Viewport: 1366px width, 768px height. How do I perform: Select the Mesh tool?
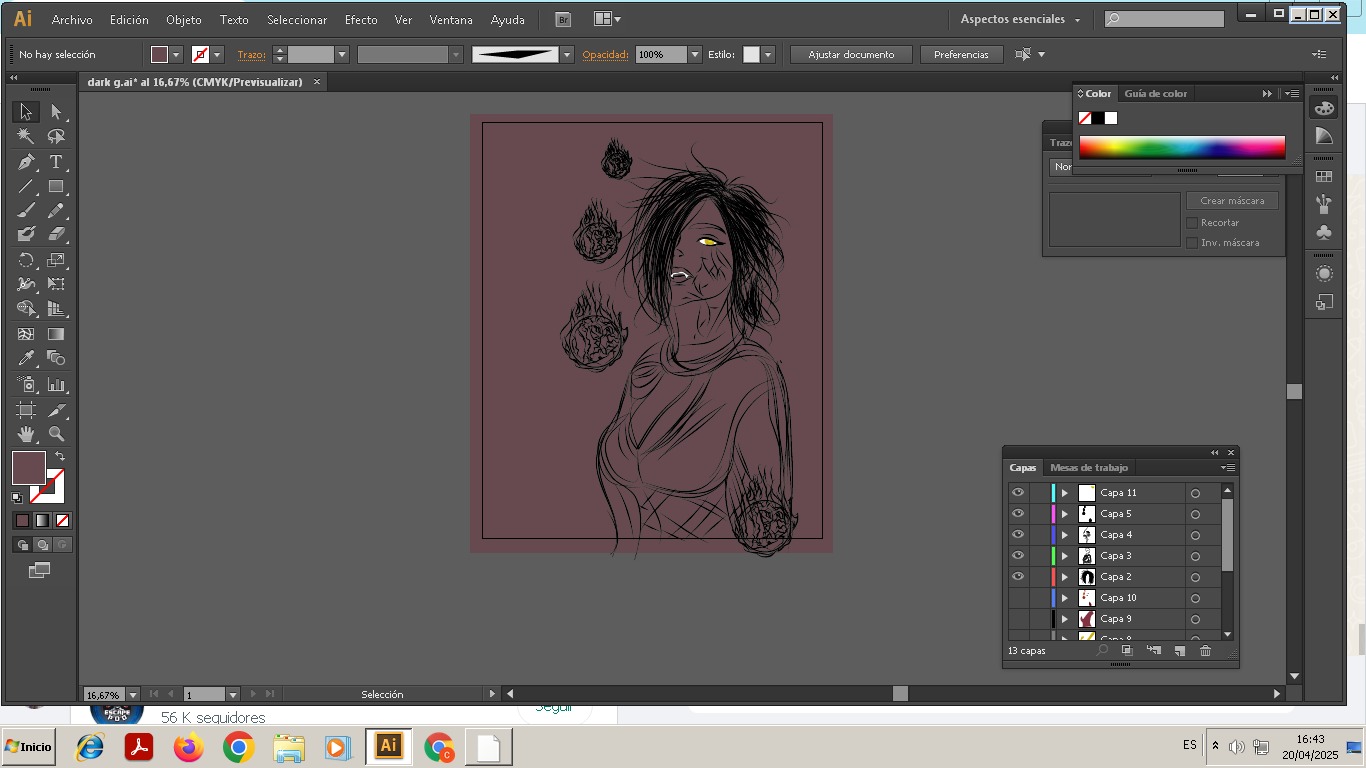pos(26,334)
